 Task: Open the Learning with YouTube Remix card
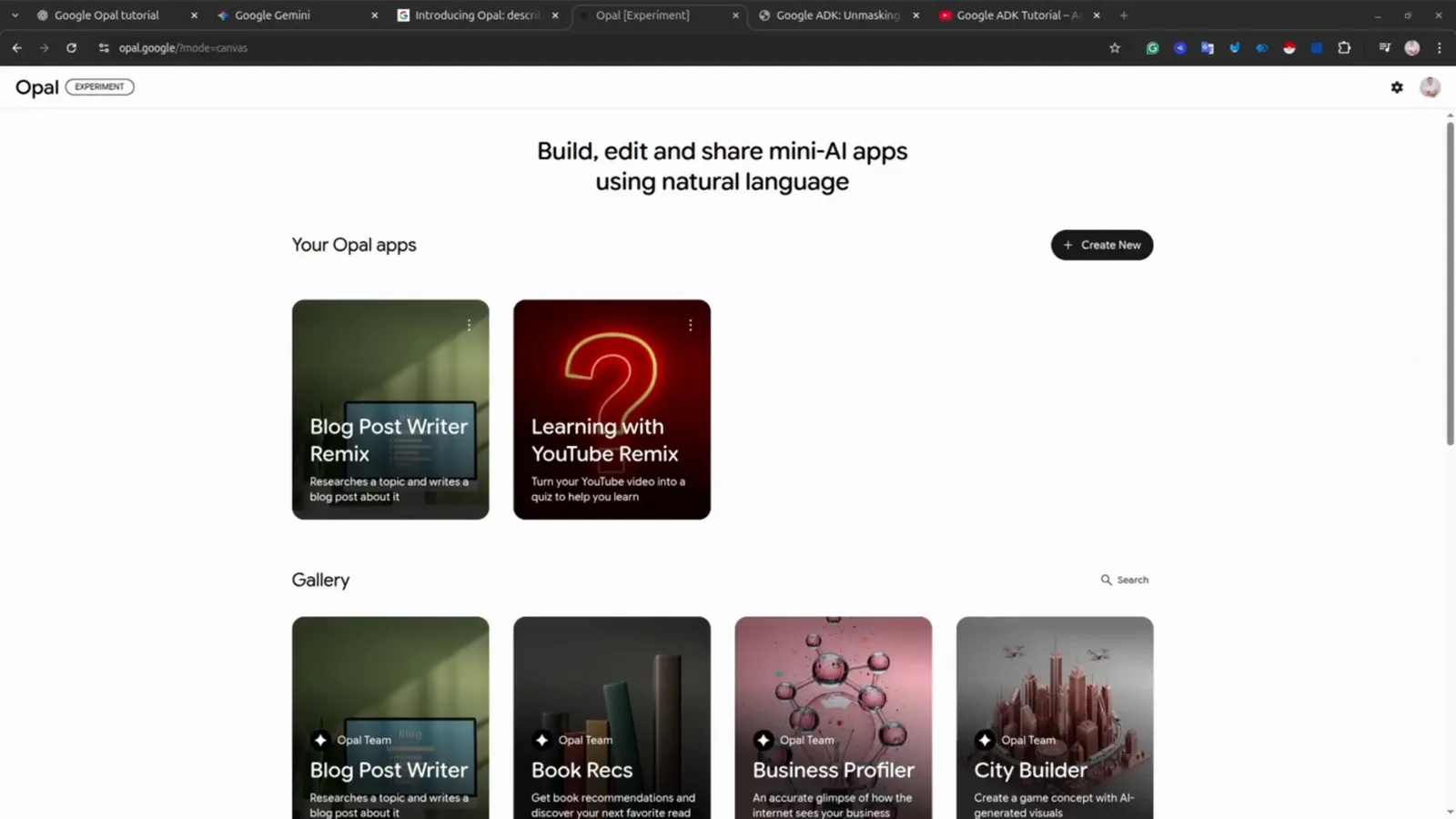coord(612,409)
